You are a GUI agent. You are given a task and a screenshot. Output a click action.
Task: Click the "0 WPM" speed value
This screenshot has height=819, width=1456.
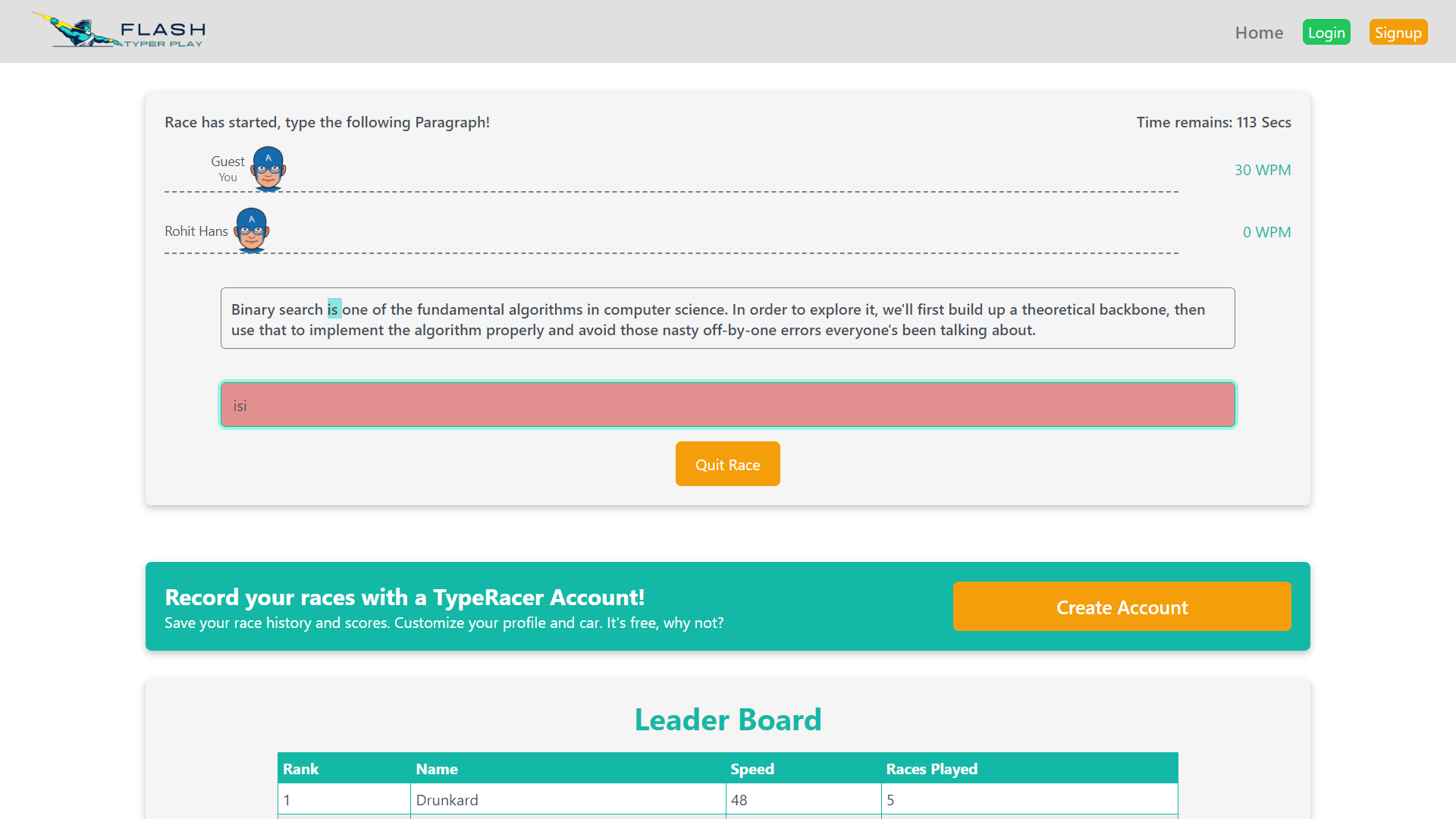(1266, 232)
